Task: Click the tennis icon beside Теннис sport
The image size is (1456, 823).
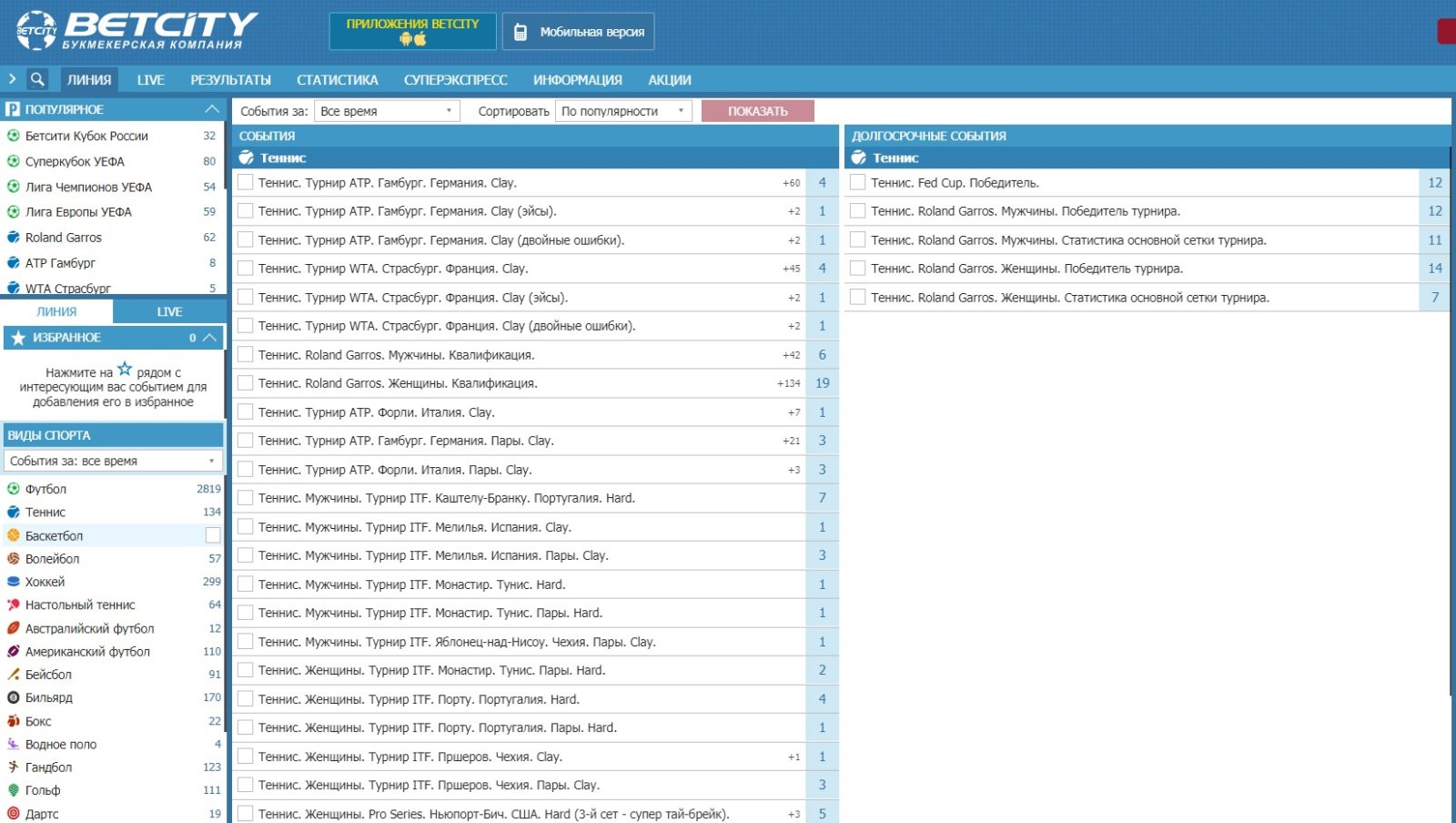Action: click(x=14, y=512)
